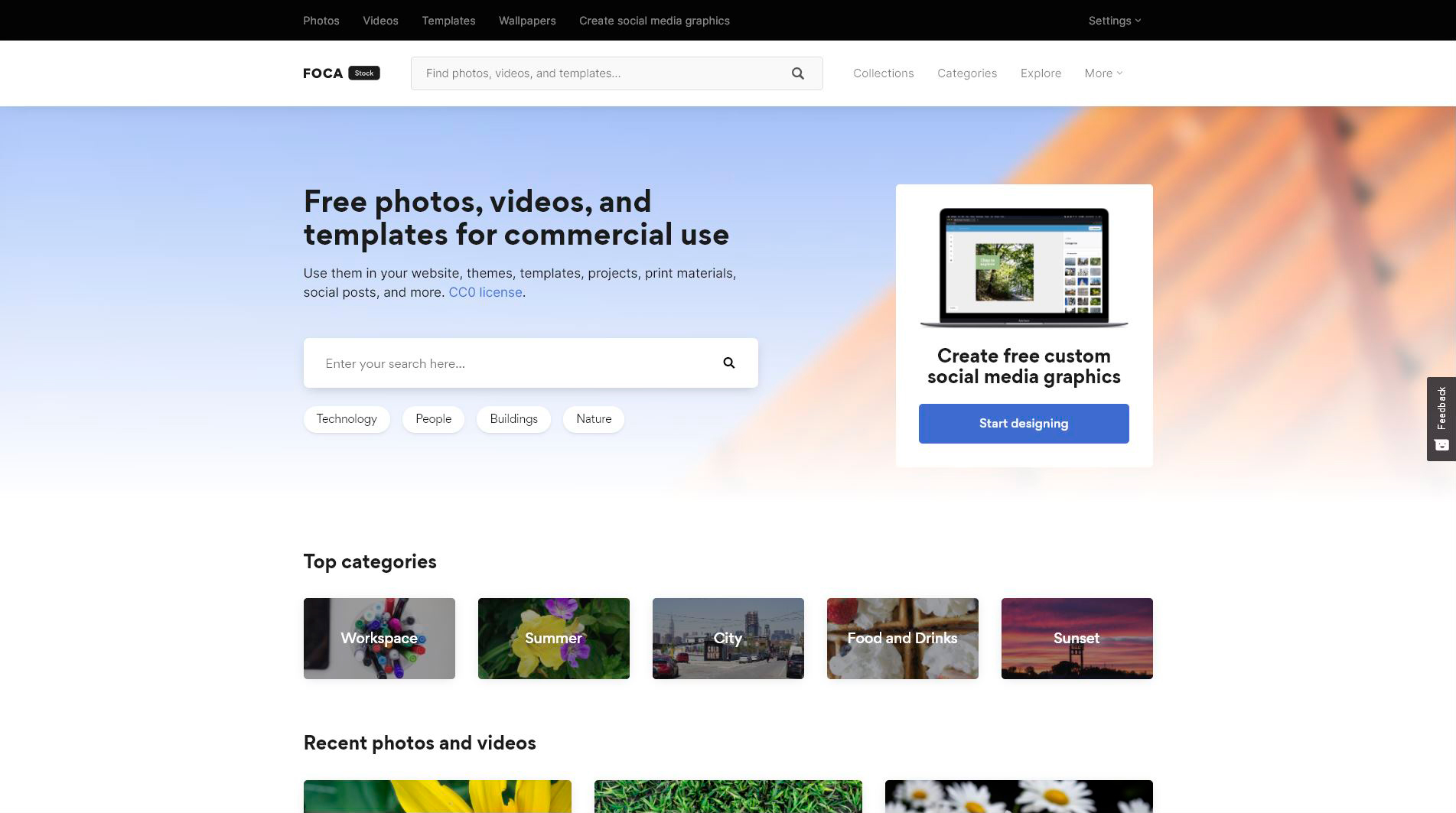This screenshot has height=813, width=1456.
Task: Expand the Settings dropdown
Action: 1114,21
